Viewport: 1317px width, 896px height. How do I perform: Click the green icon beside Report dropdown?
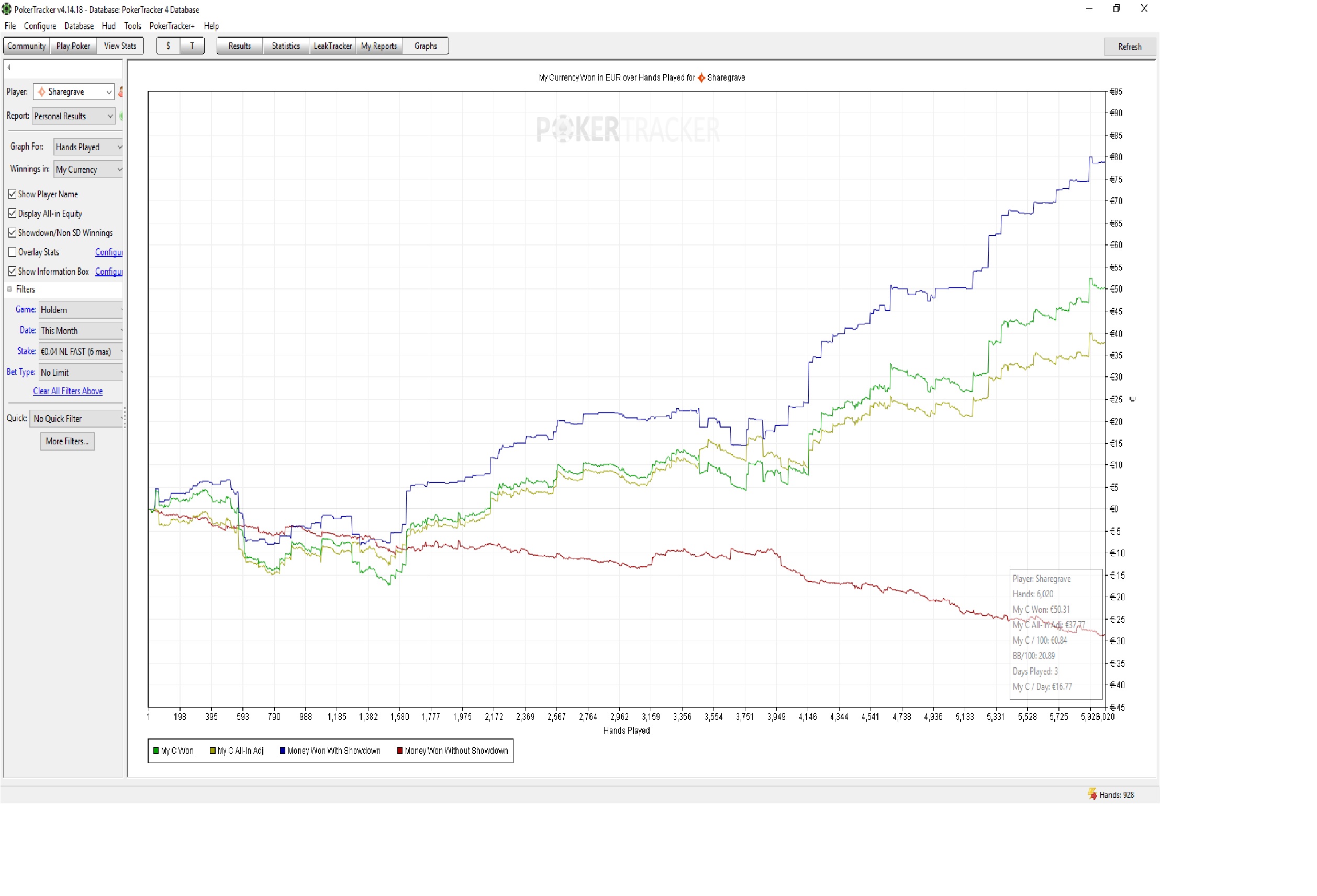click(x=121, y=116)
